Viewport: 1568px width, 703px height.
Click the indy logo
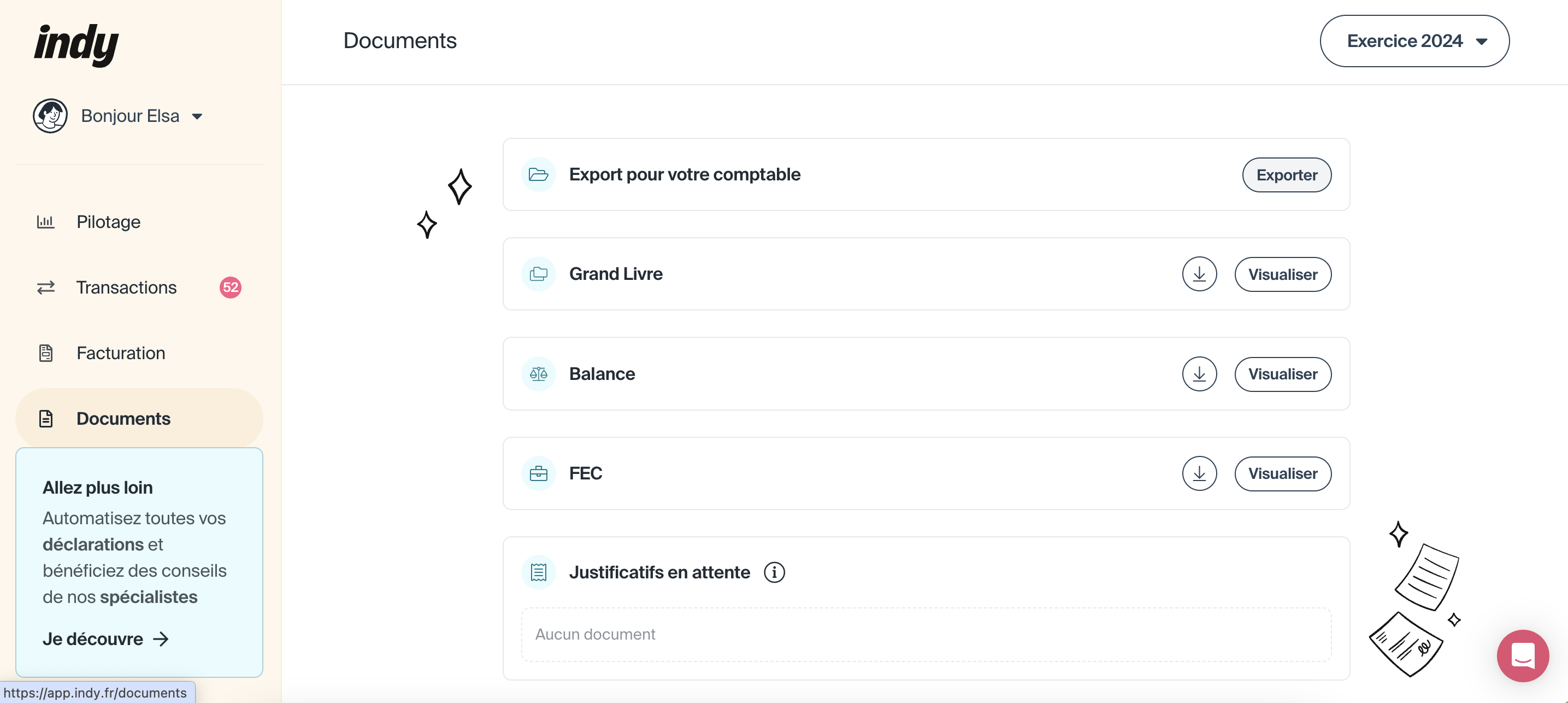click(76, 44)
